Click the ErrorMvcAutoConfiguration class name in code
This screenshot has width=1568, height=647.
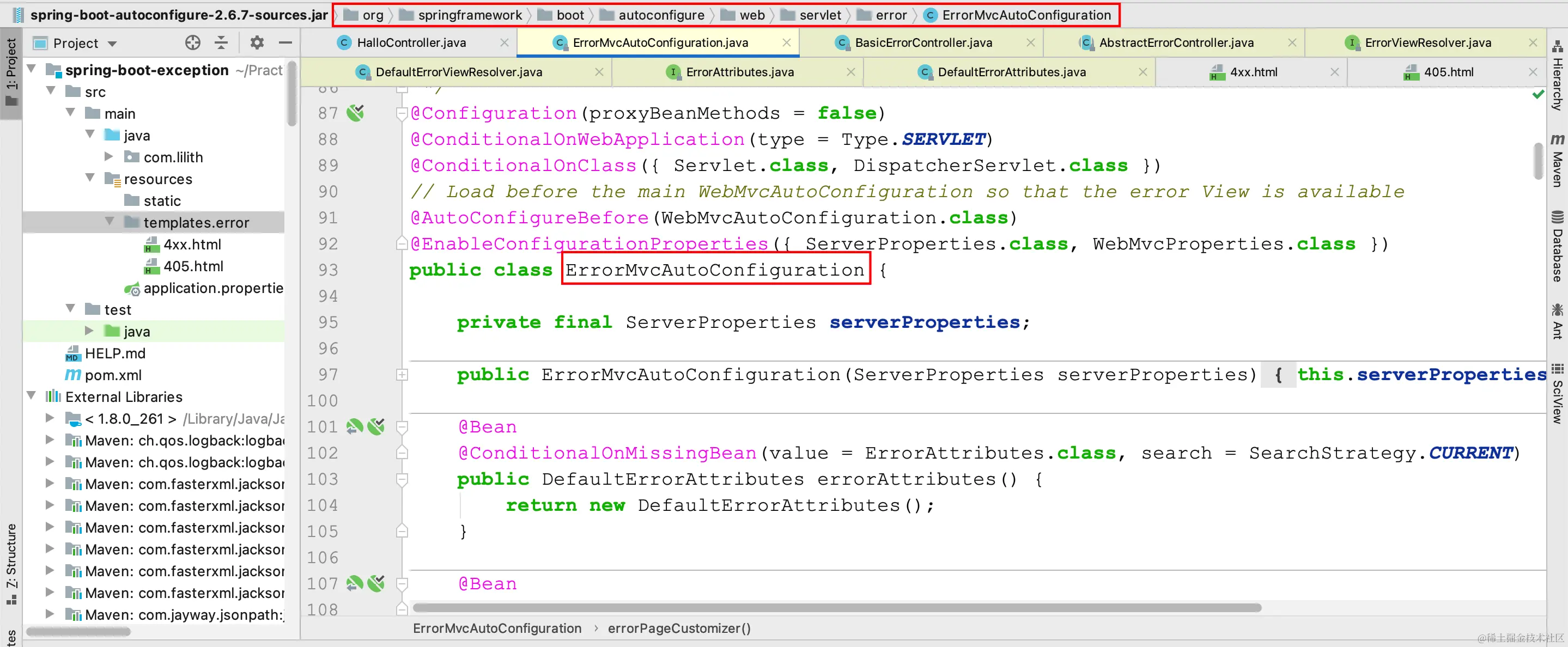tap(715, 270)
